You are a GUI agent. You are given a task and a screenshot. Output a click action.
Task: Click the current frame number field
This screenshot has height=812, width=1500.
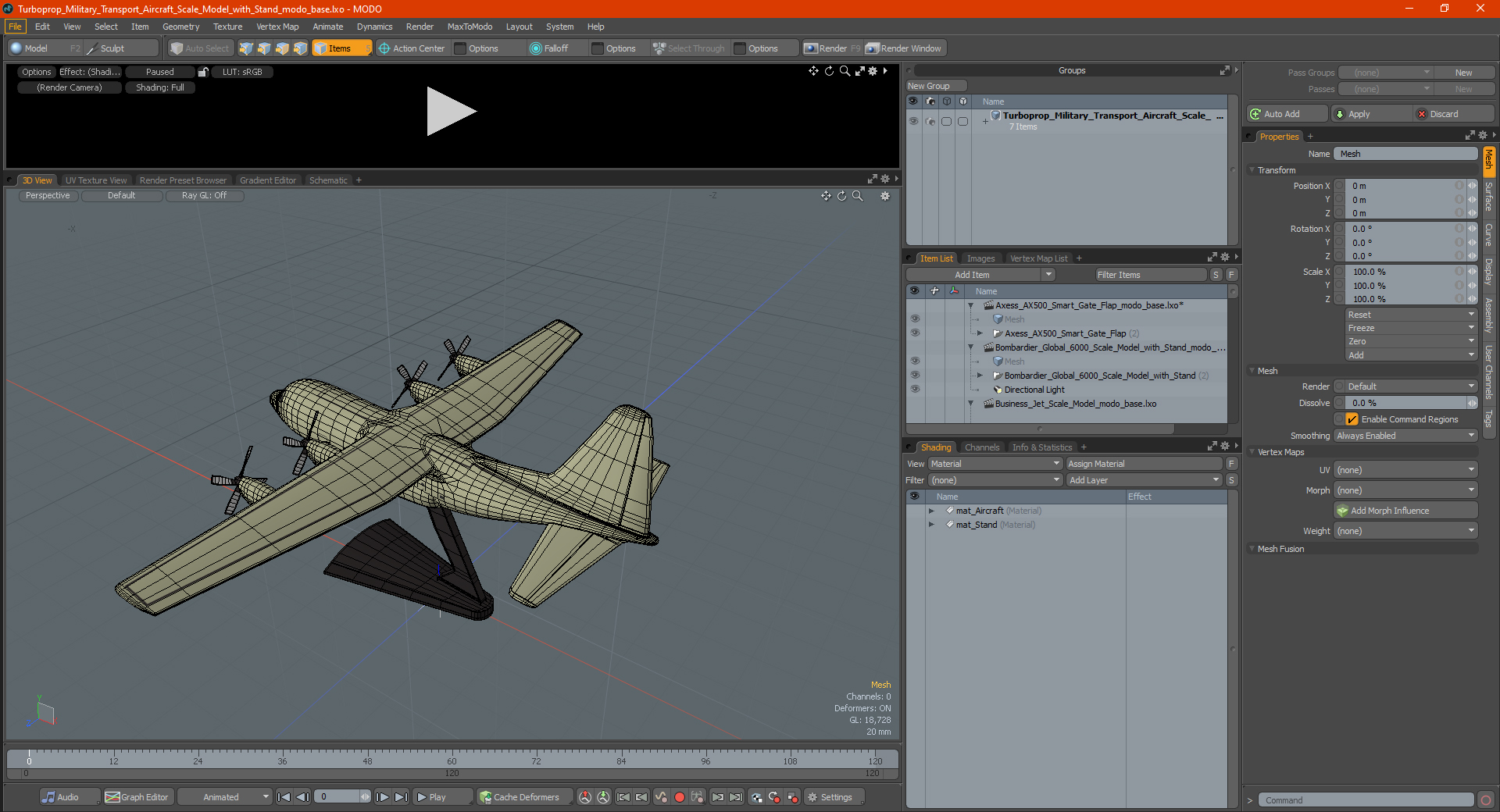[x=337, y=797]
